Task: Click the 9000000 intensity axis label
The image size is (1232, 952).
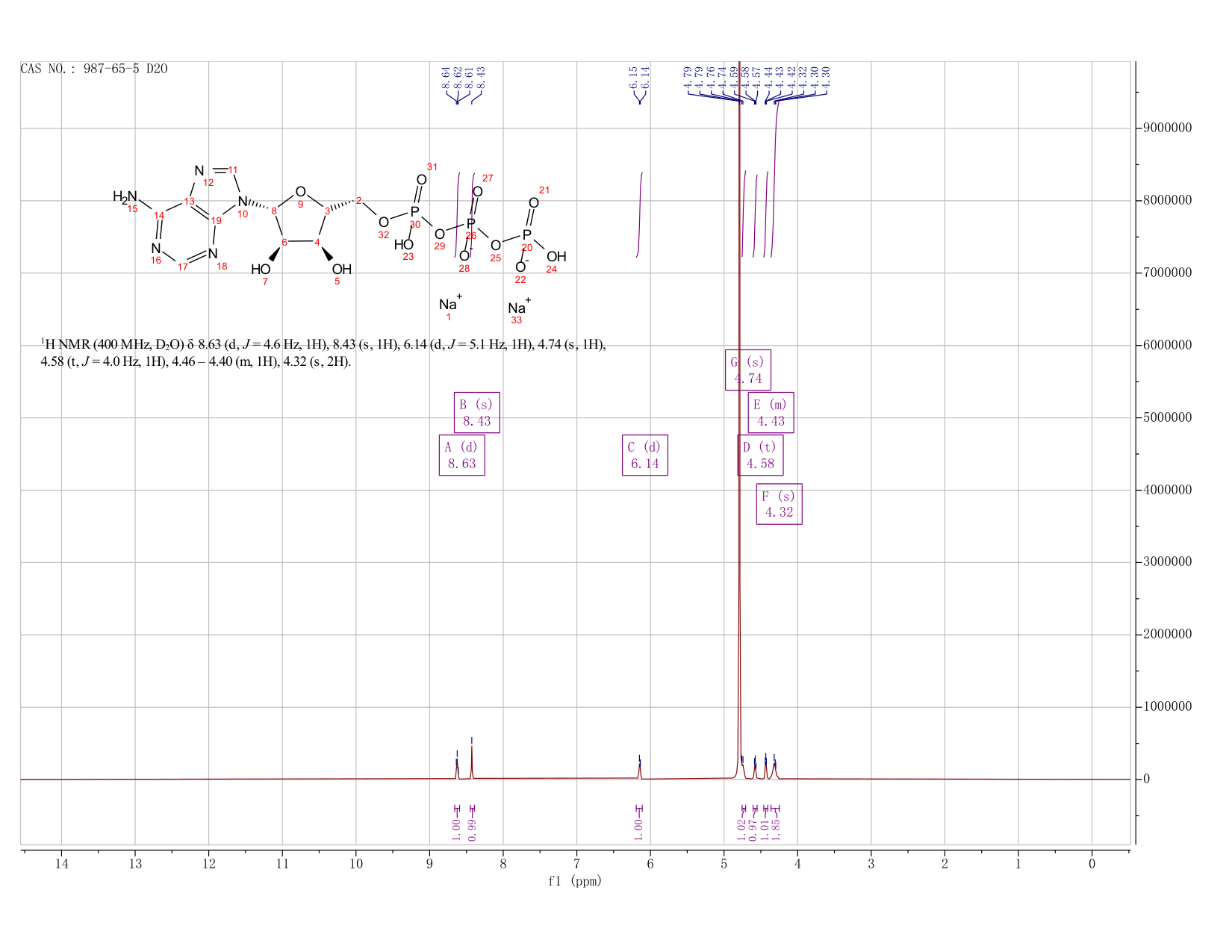Action: pyautogui.click(x=1166, y=128)
